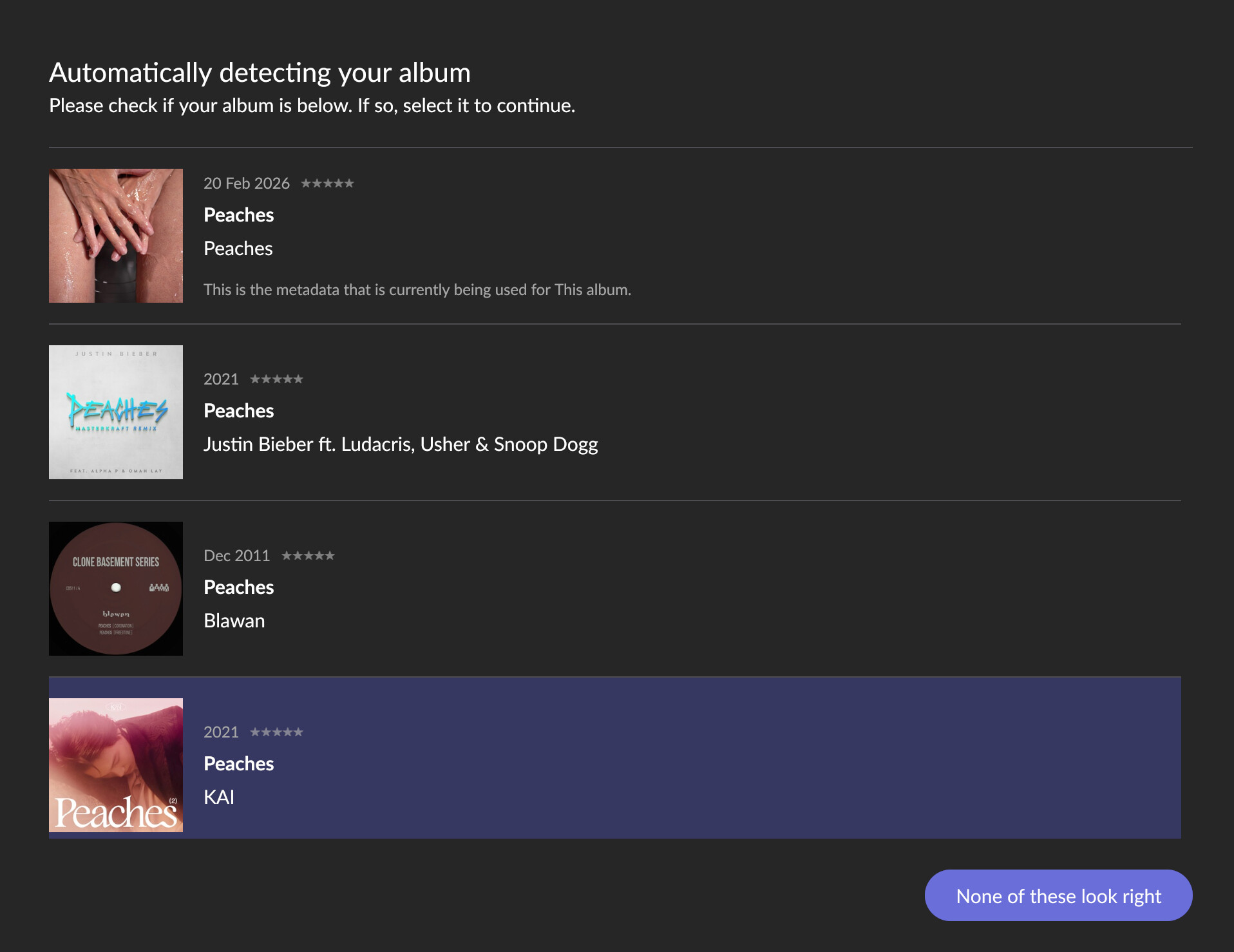Click the Peaches title in the Blawan entry
The image size is (1234, 952).
click(239, 587)
